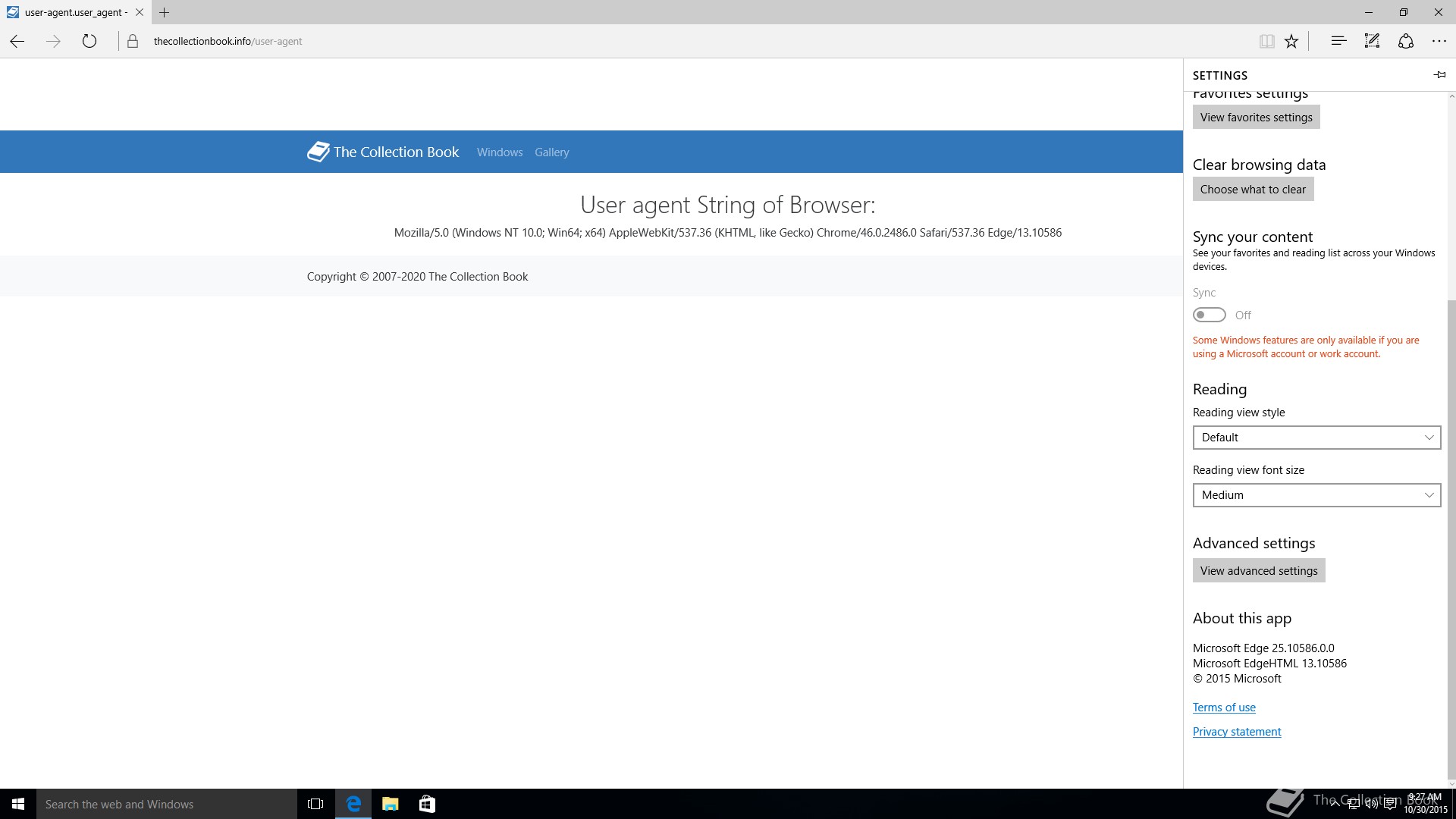The height and width of the screenshot is (819, 1456).
Task: Open the More actions ellipsis menu
Action: (x=1439, y=41)
